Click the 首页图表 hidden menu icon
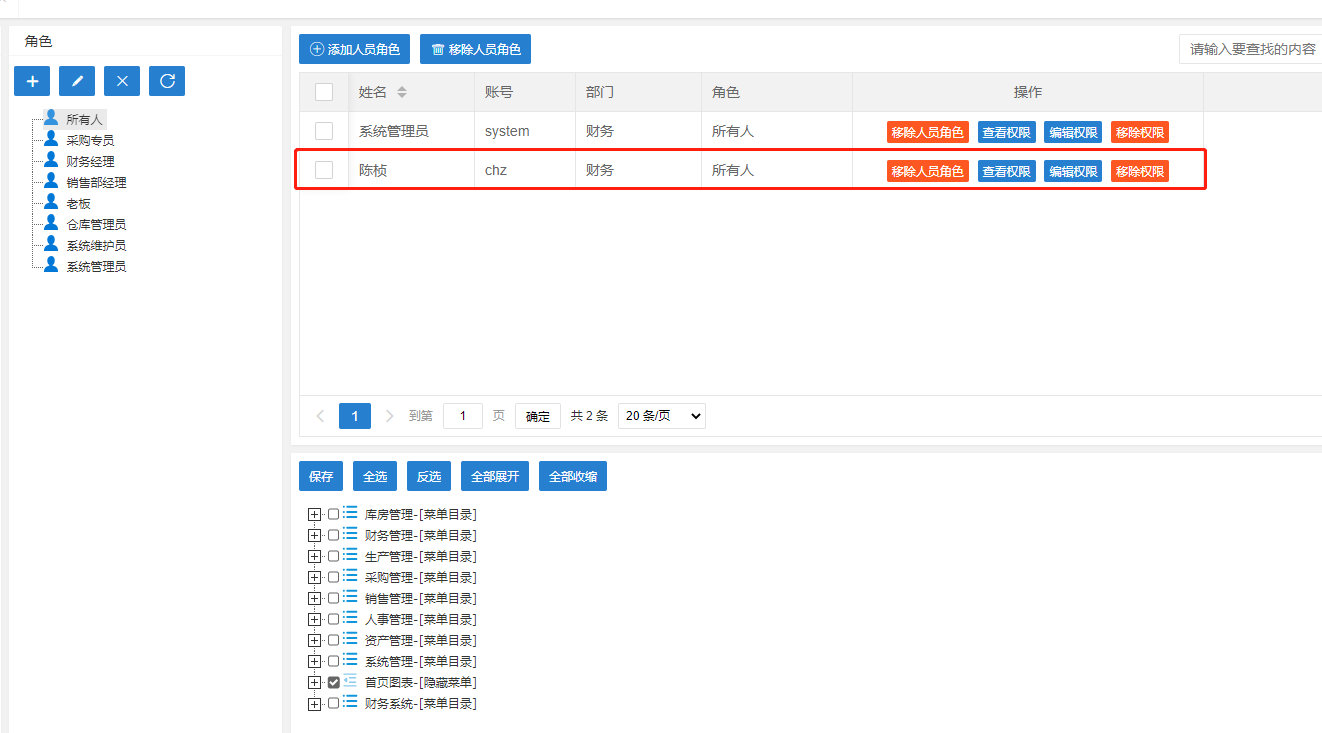The width and height of the screenshot is (1322, 733). tap(350, 682)
